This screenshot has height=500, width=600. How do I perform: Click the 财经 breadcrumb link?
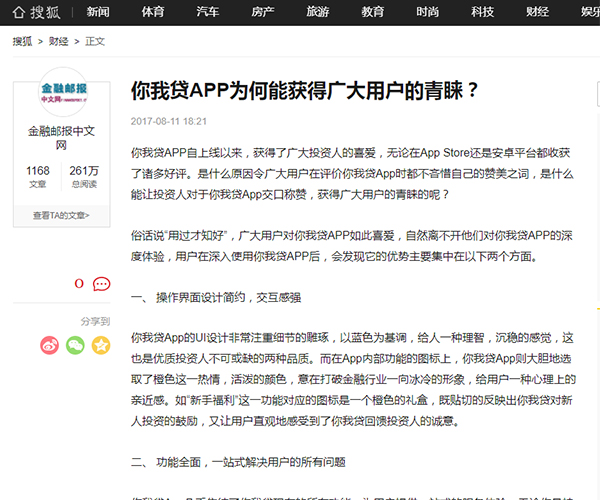pyautogui.click(x=59, y=41)
